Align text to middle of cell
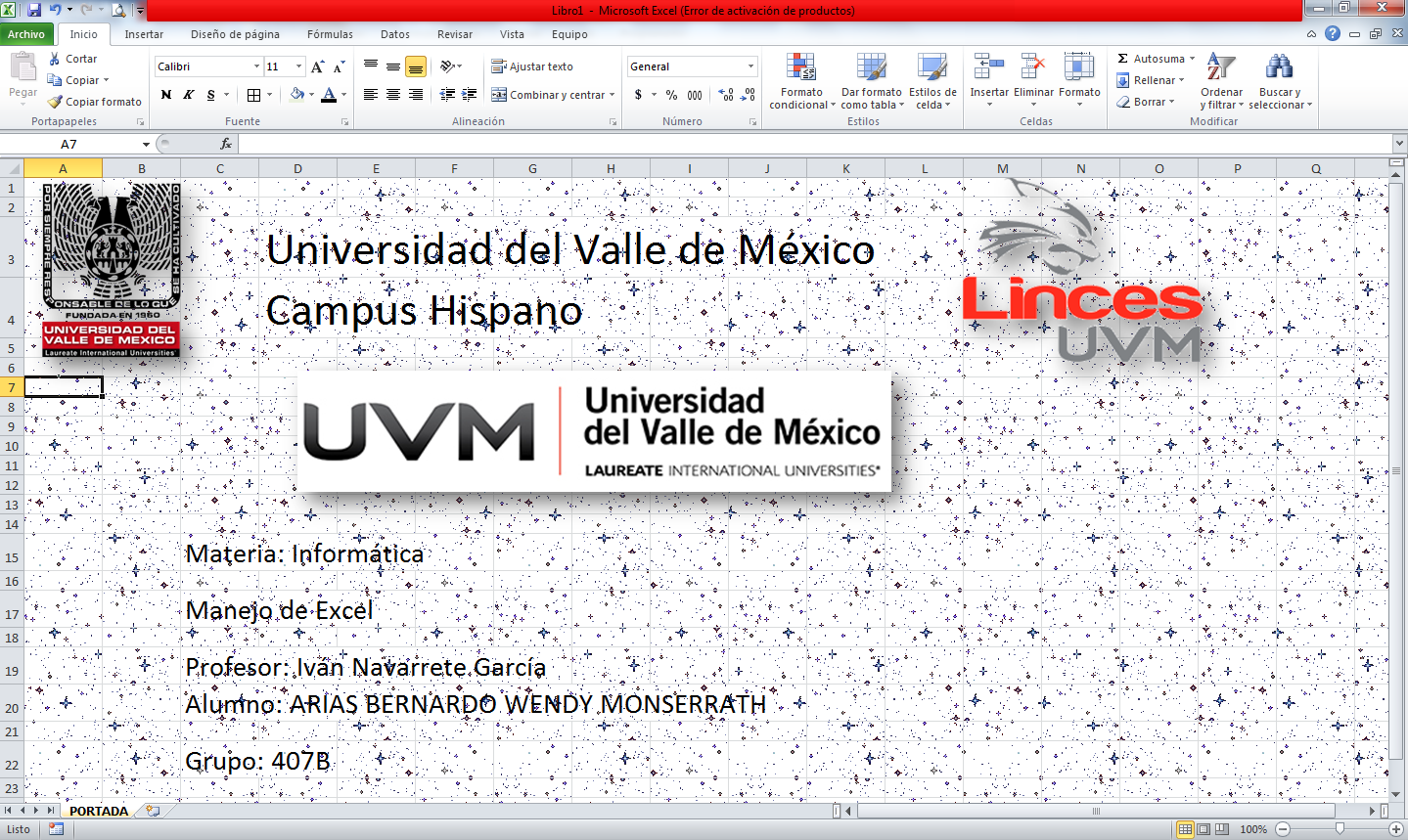This screenshot has width=1408, height=840. pos(393,66)
